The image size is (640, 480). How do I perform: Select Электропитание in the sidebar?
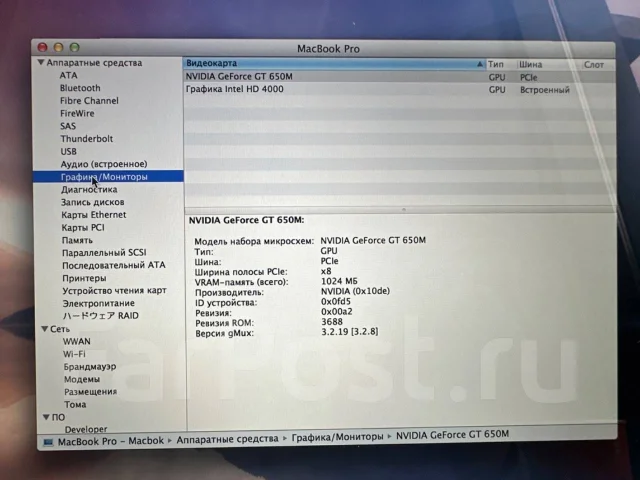(x=98, y=303)
